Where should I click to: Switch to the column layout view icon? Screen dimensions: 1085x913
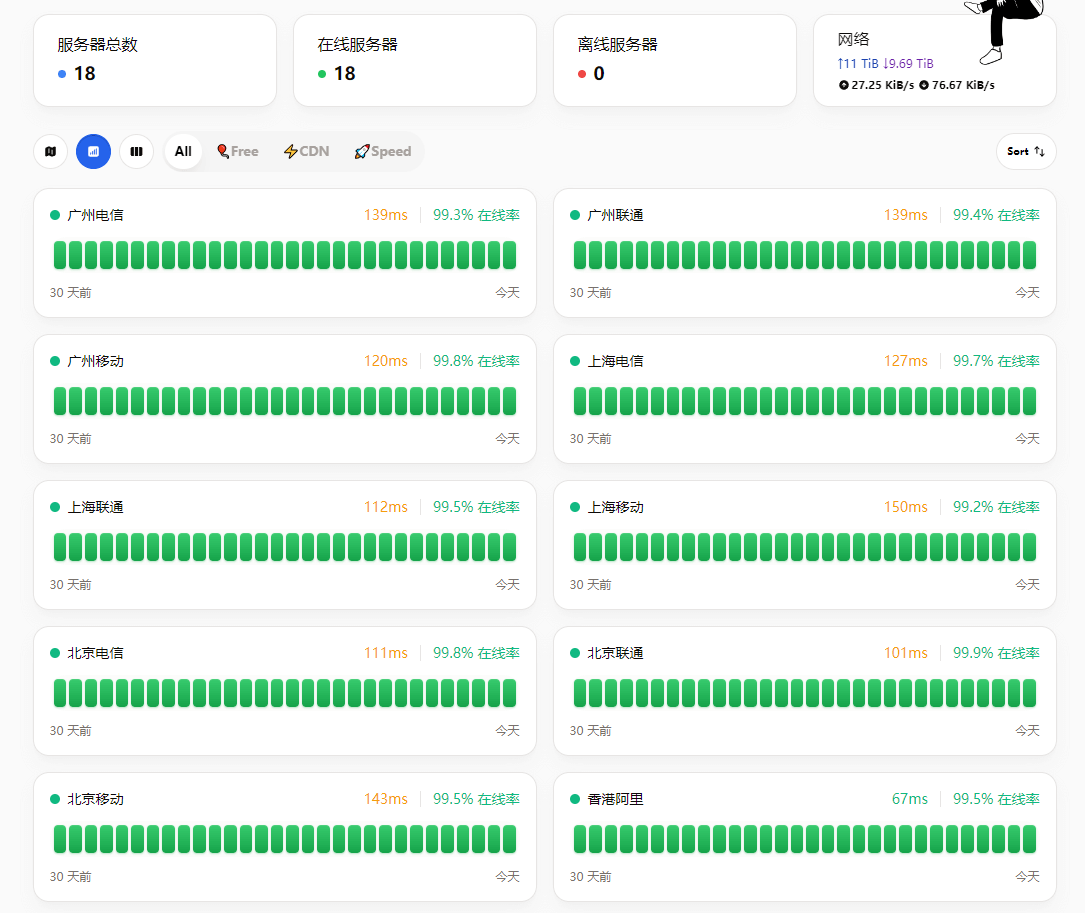pos(136,151)
